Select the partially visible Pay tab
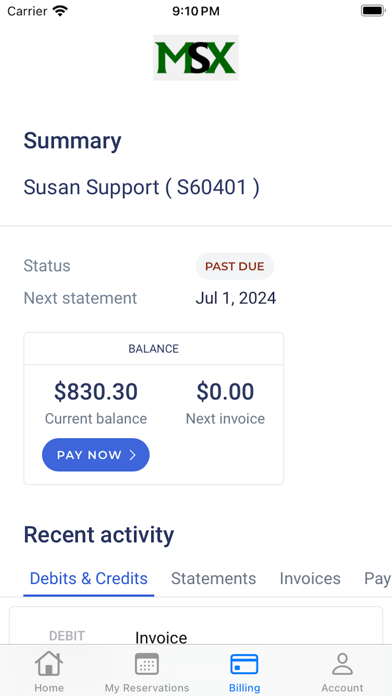The height and width of the screenshot is (696, 392). 377,578
